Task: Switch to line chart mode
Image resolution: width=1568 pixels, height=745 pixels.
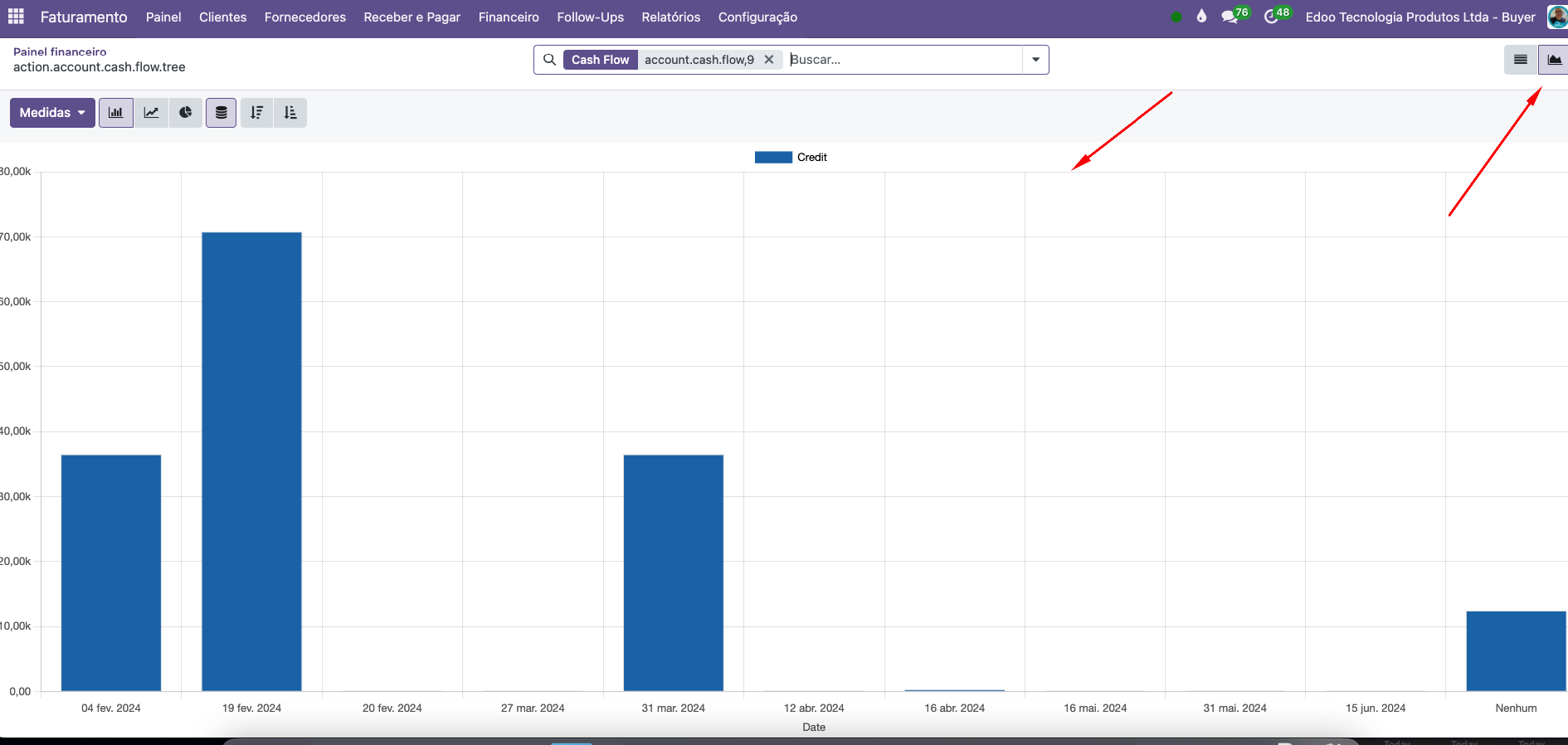Action: coord(151,113)
